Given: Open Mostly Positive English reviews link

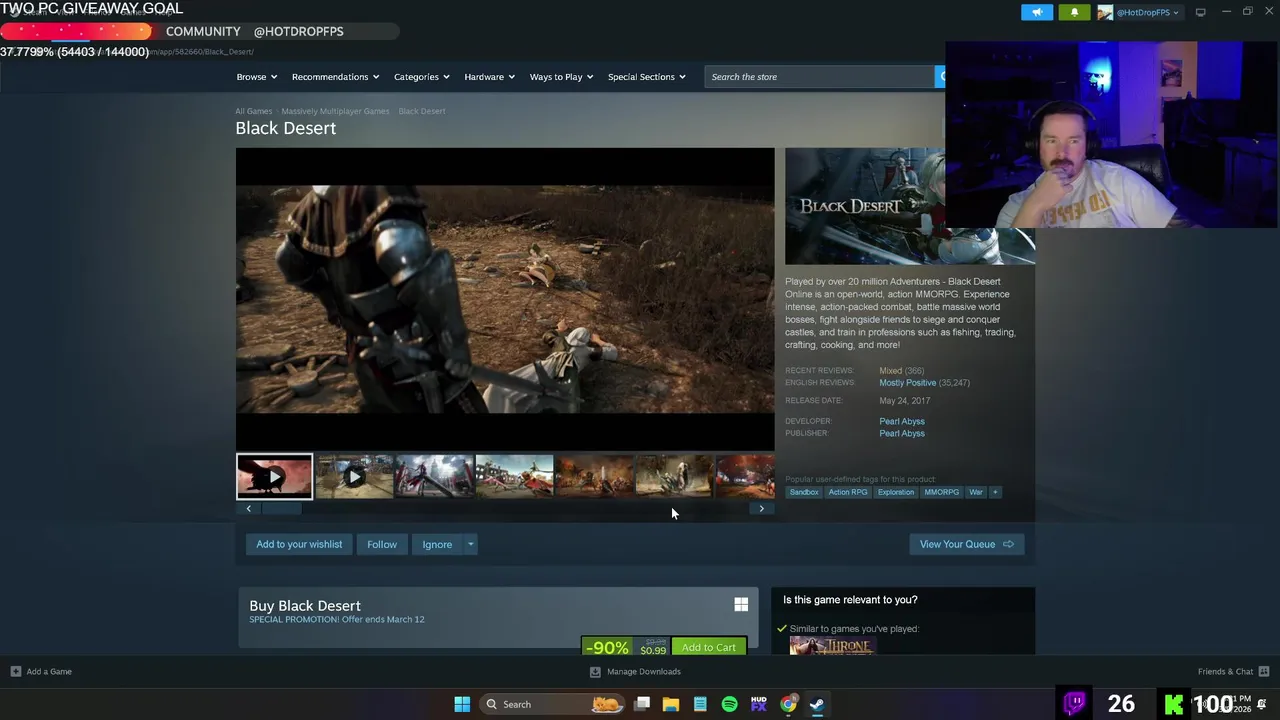Looking at the screenshot, I should [908, 383].
